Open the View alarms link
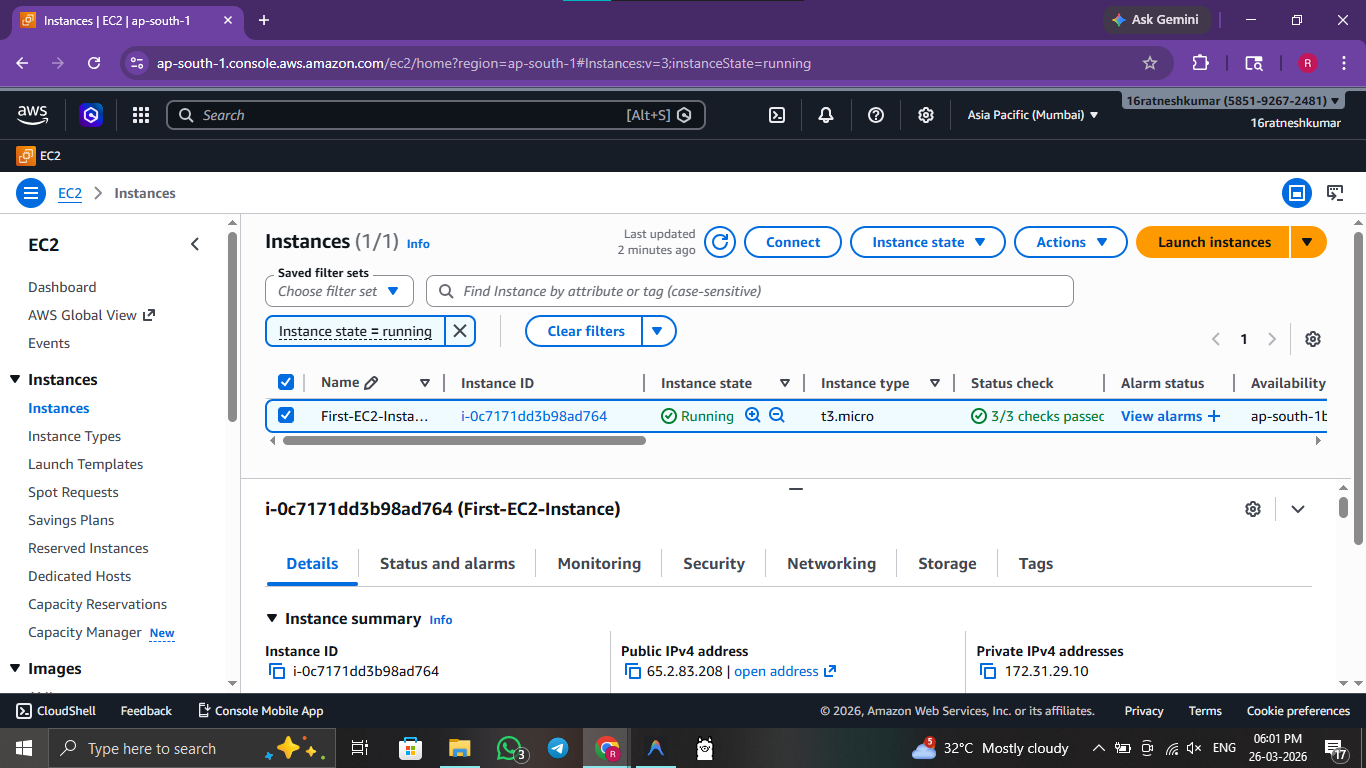The image size is (1366, 768). tap(1161, 416)
